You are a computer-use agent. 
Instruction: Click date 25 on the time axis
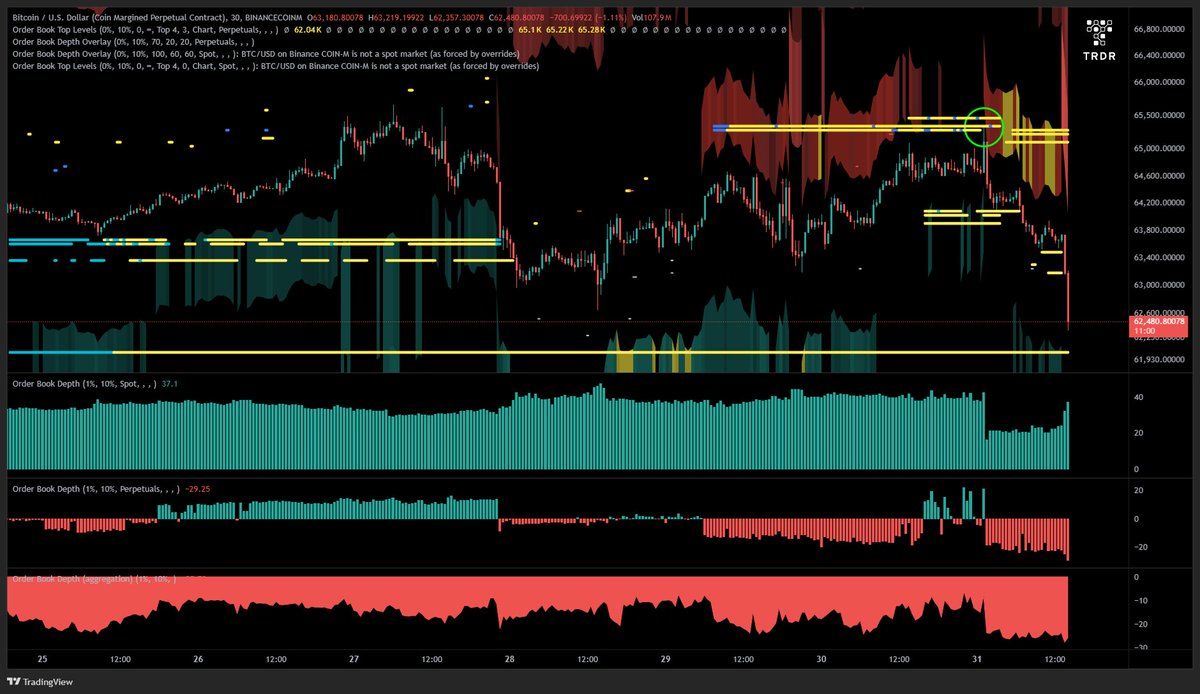[42, 660]
